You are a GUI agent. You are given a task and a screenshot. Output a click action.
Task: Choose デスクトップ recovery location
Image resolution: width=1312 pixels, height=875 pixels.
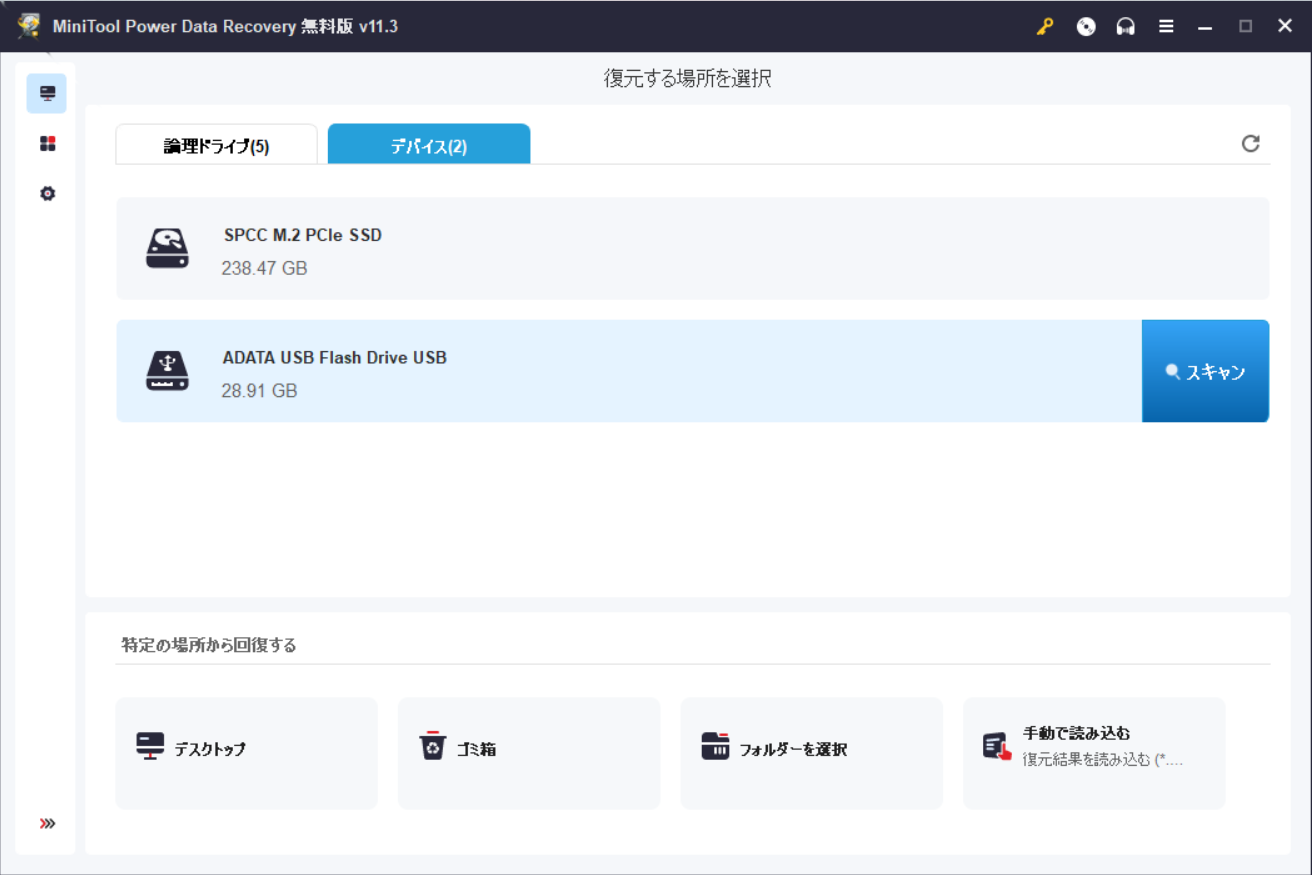[x=246, y=753]
